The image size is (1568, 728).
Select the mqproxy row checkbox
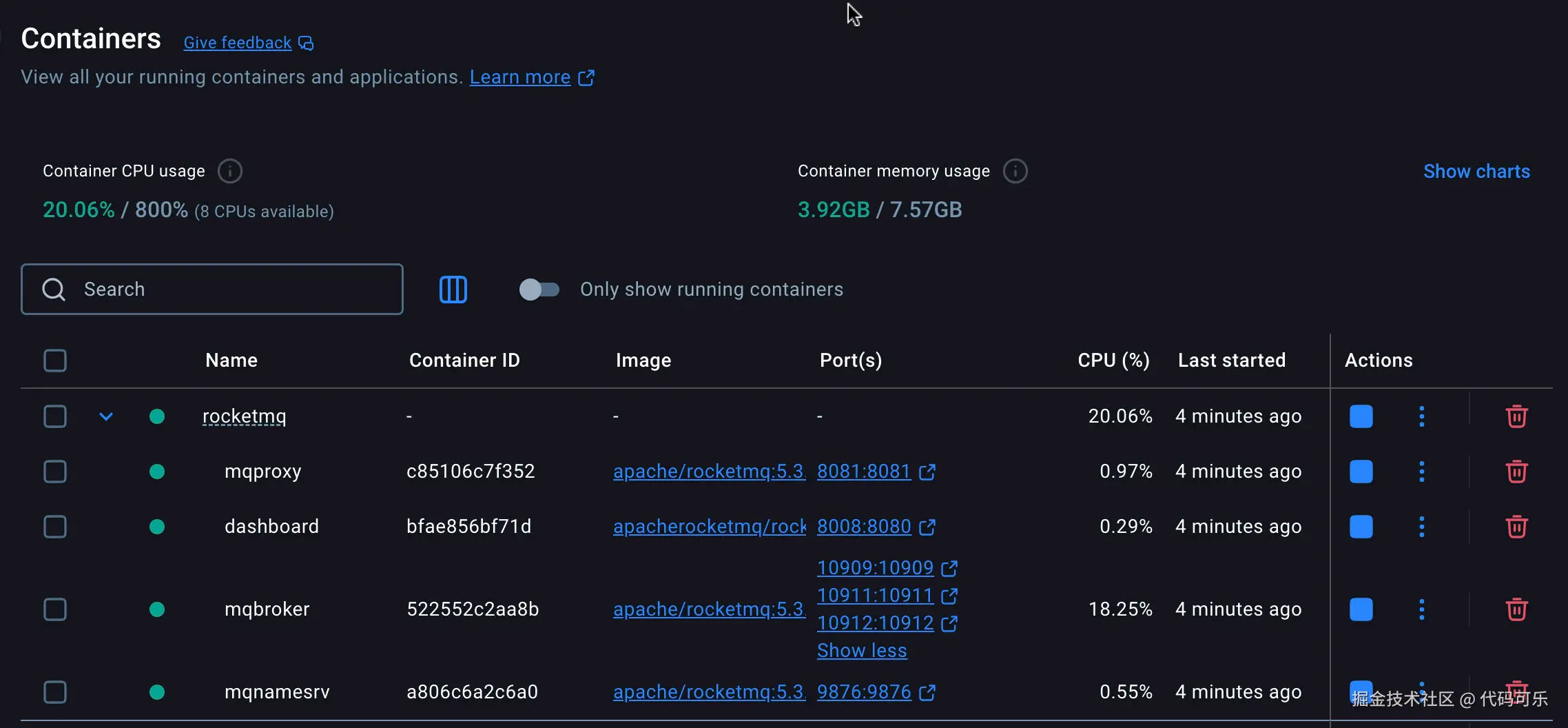click(55, 472)
